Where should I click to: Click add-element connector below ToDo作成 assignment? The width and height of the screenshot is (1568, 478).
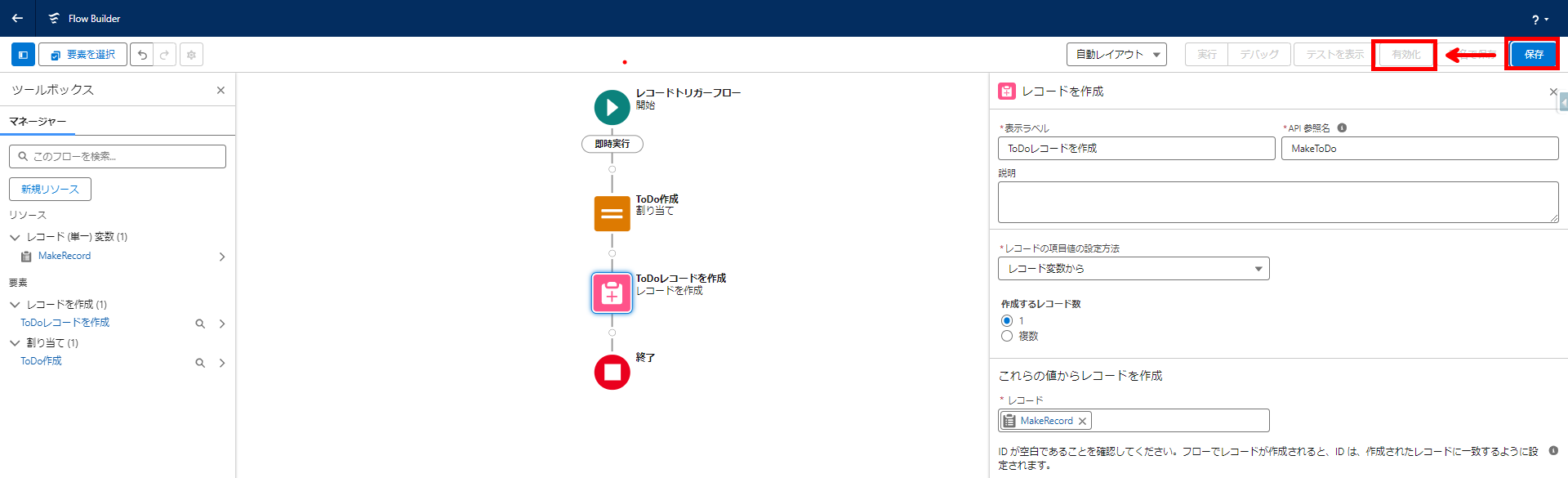[x=612, y=253]
